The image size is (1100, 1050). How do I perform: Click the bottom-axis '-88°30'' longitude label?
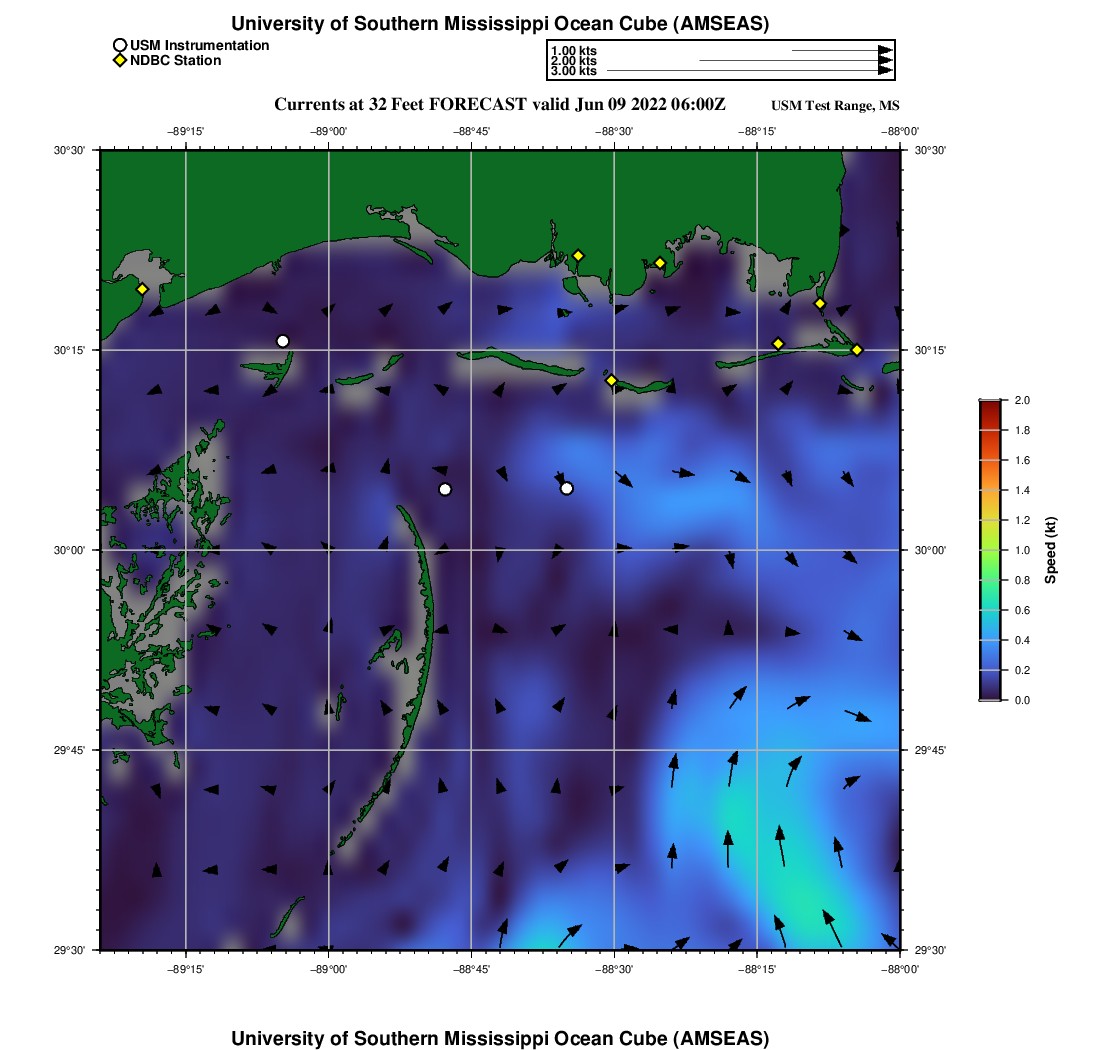tap(614, 969)
